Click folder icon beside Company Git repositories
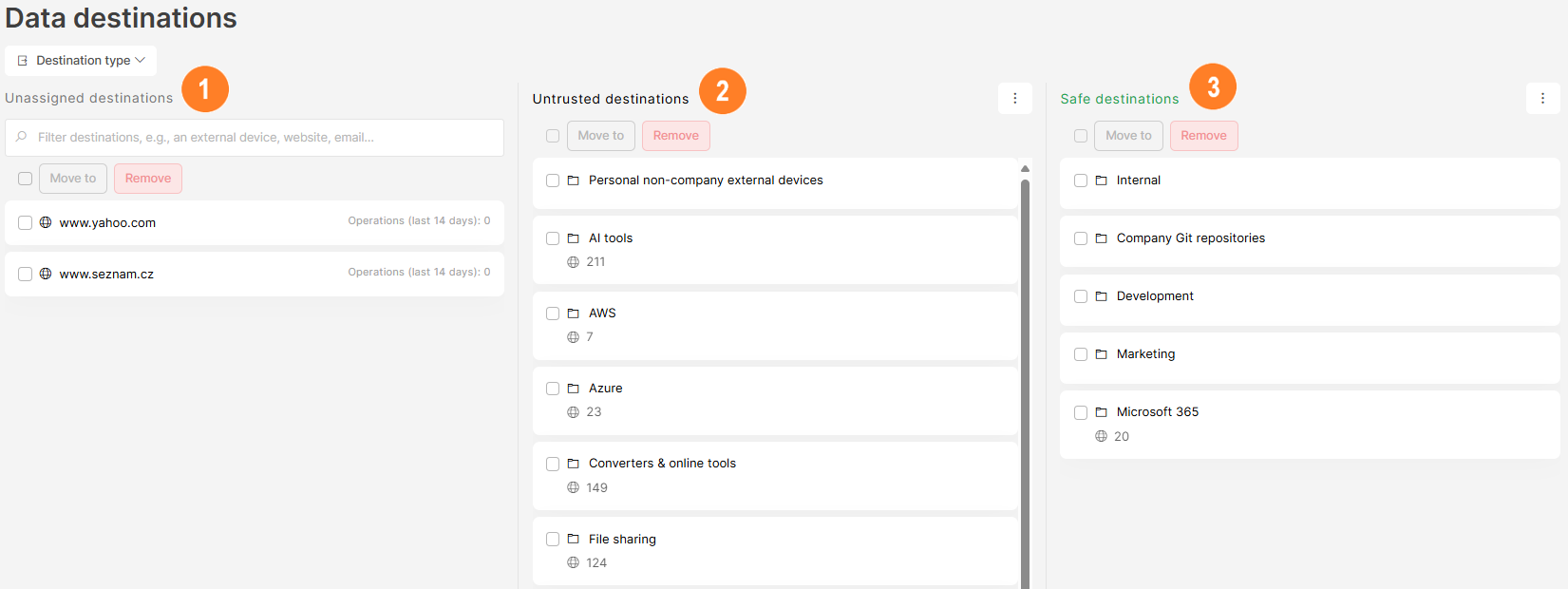1568x589 pixels. (1101, 238)
